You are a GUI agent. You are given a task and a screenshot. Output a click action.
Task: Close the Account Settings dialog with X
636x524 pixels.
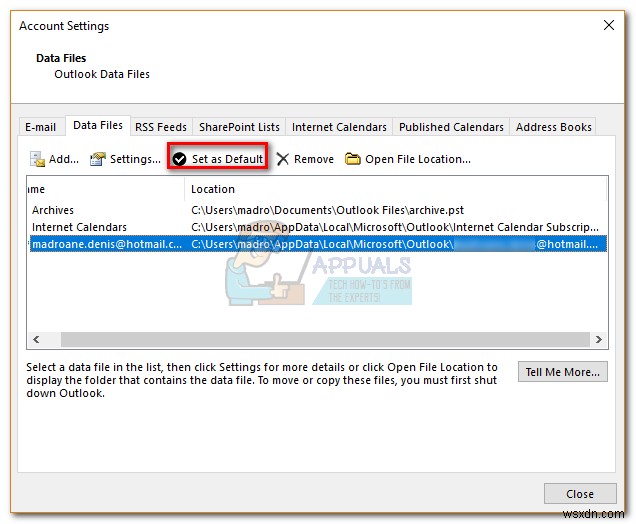609,25
